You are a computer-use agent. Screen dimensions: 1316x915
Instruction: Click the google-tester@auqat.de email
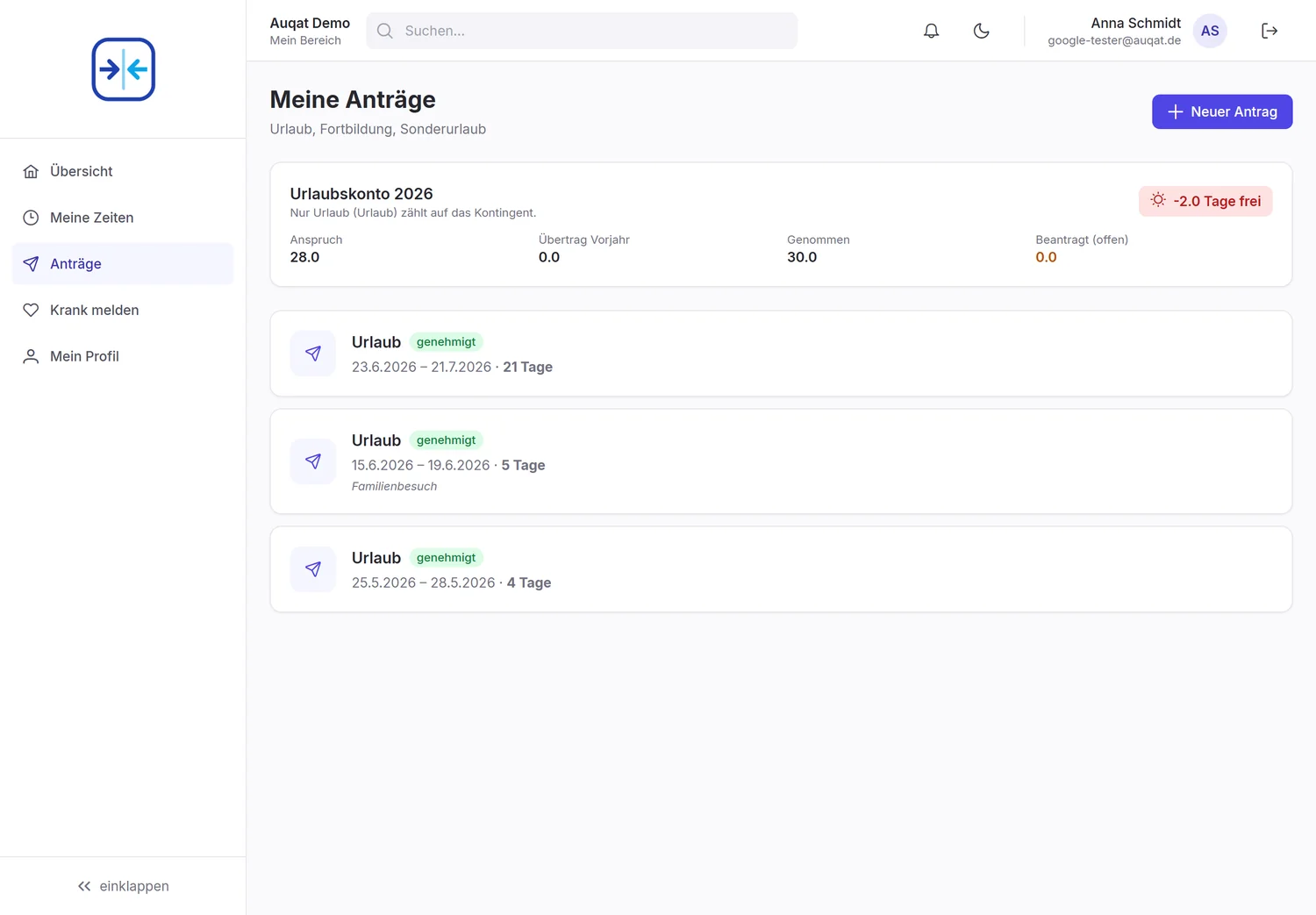1114,40
